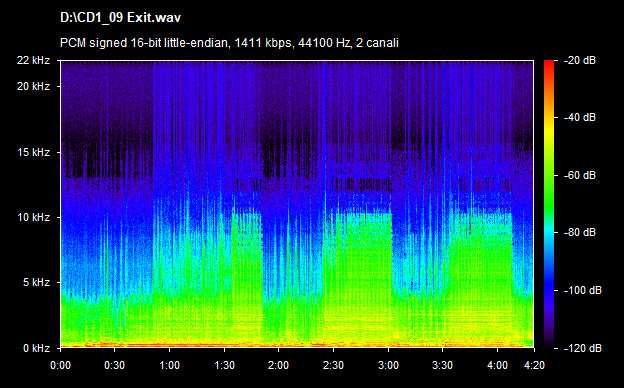Click the 15 kHz frequency axis label
The height and width of the screenshot is (388, 624).
pyautogui.click(x=33, y=152)
